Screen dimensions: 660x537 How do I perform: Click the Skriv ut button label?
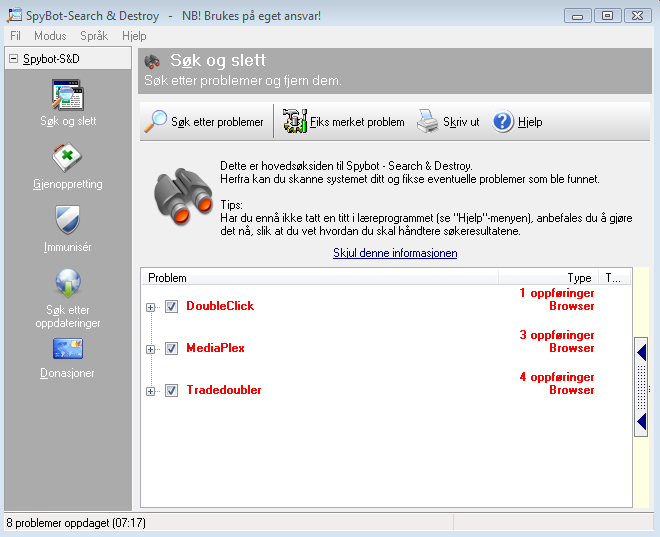pos(461,122)
